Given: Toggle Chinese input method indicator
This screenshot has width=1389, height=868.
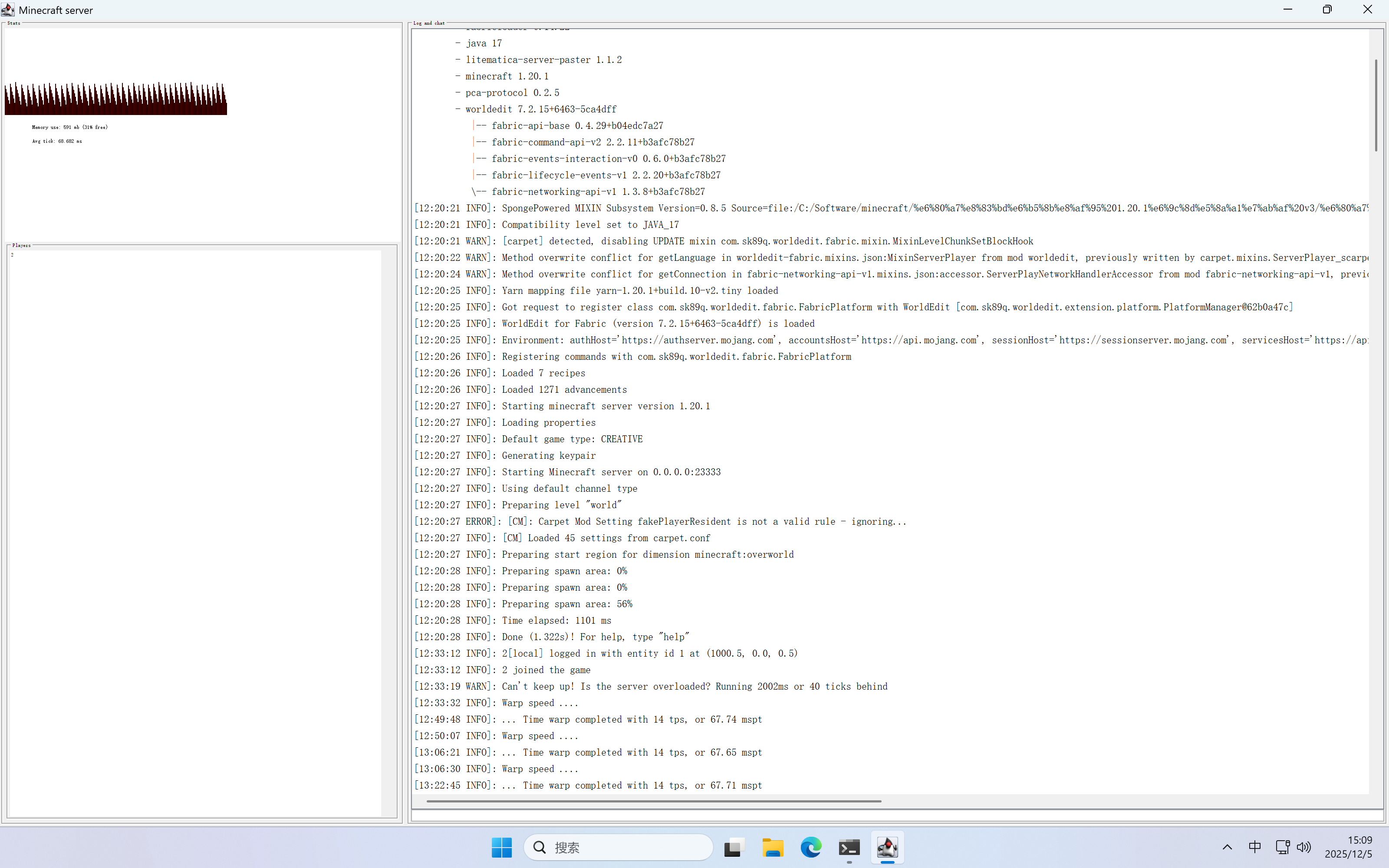Looking at the screenshot, I should (x=1255, y=847).
